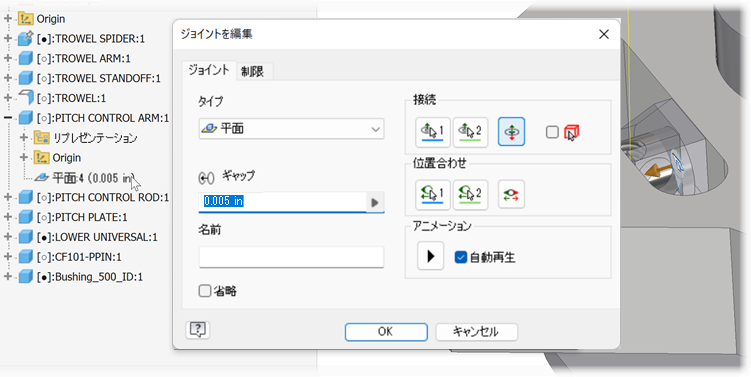
Task: Uncheck the 自動再生 checkbox
Action: [461, 257]
